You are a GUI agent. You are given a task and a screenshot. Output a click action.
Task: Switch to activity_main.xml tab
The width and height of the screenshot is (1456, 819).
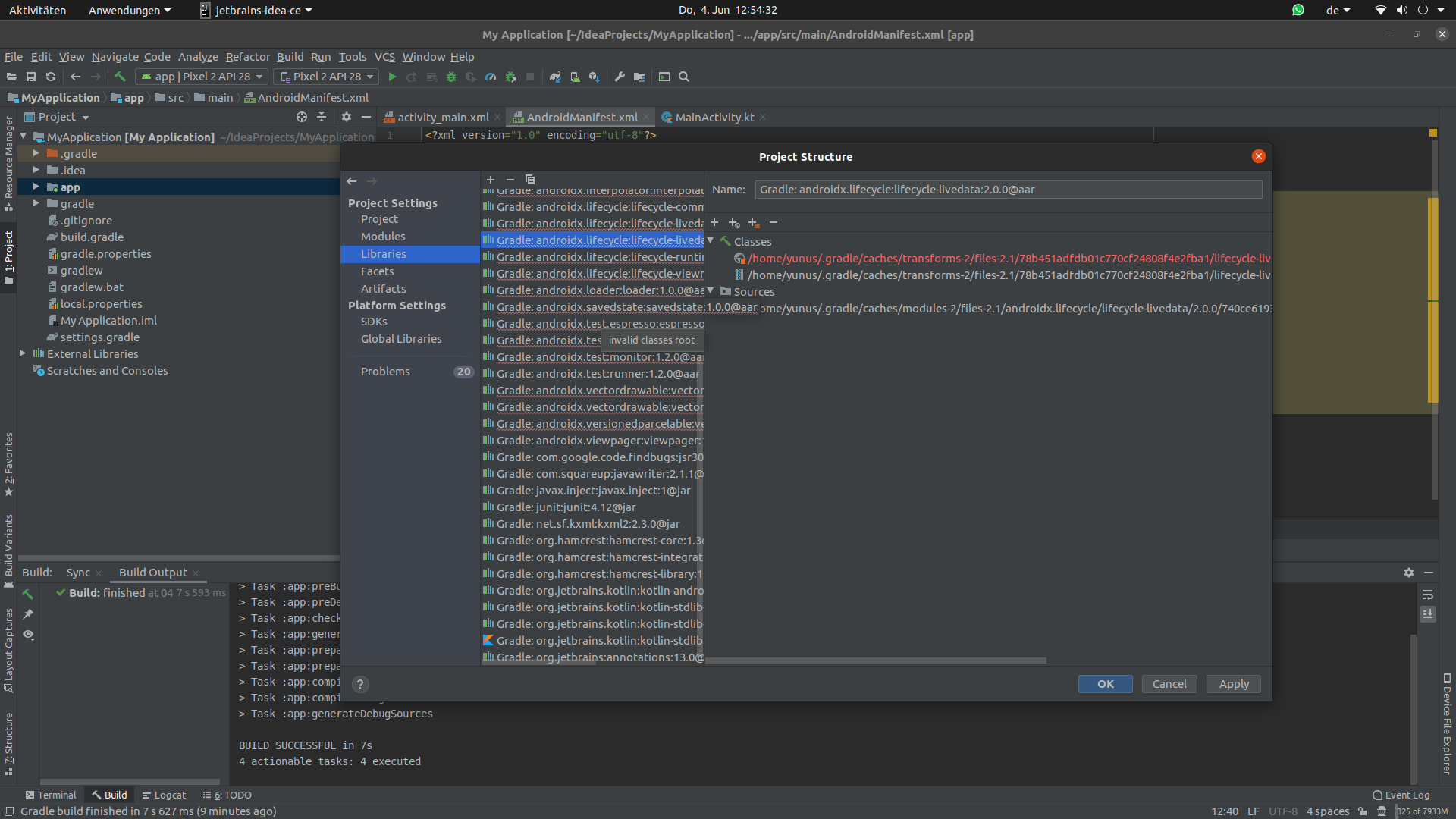tap(443, 117)
